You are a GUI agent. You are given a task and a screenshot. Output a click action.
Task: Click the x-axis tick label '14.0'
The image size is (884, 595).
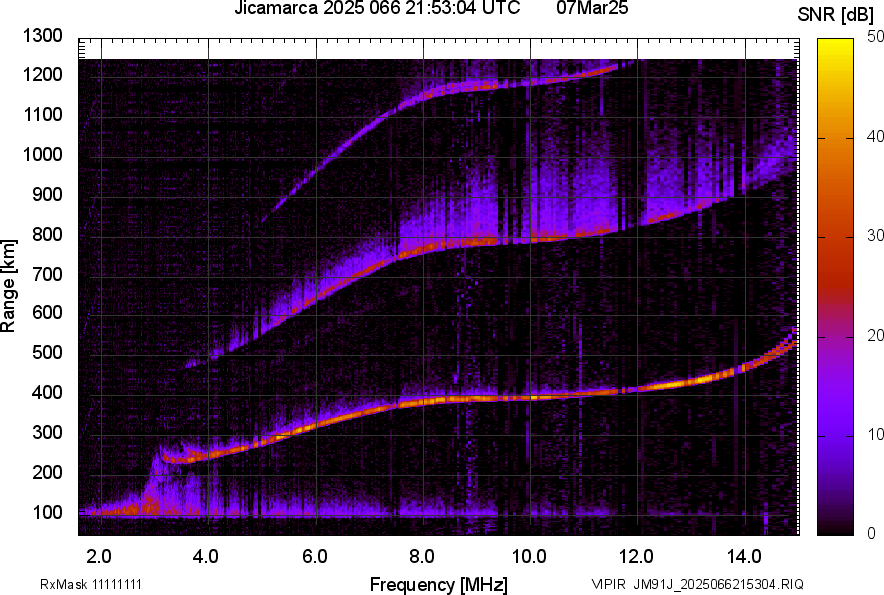(744, 557)
